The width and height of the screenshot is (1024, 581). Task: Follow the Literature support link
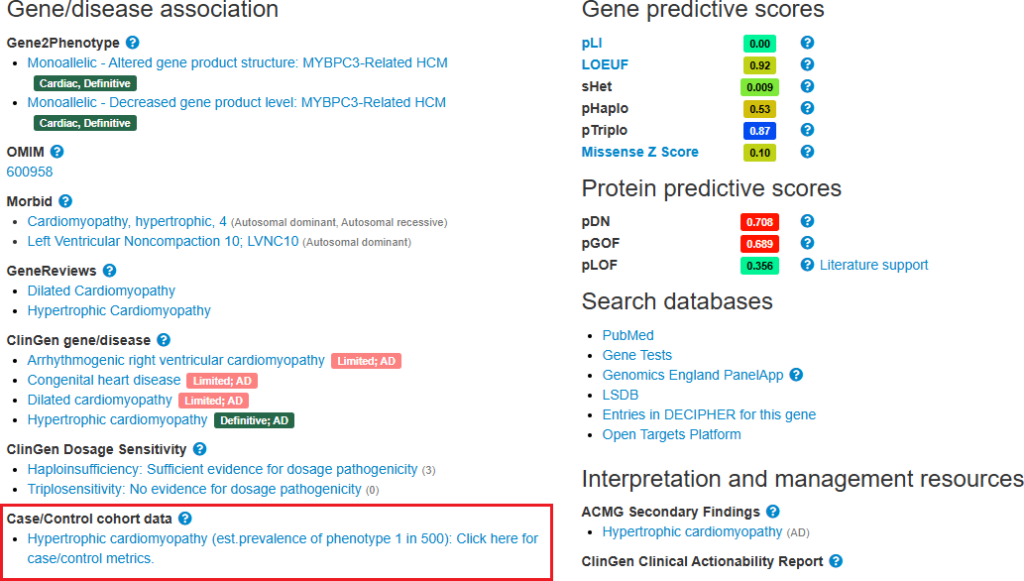[x=874, y=265]
